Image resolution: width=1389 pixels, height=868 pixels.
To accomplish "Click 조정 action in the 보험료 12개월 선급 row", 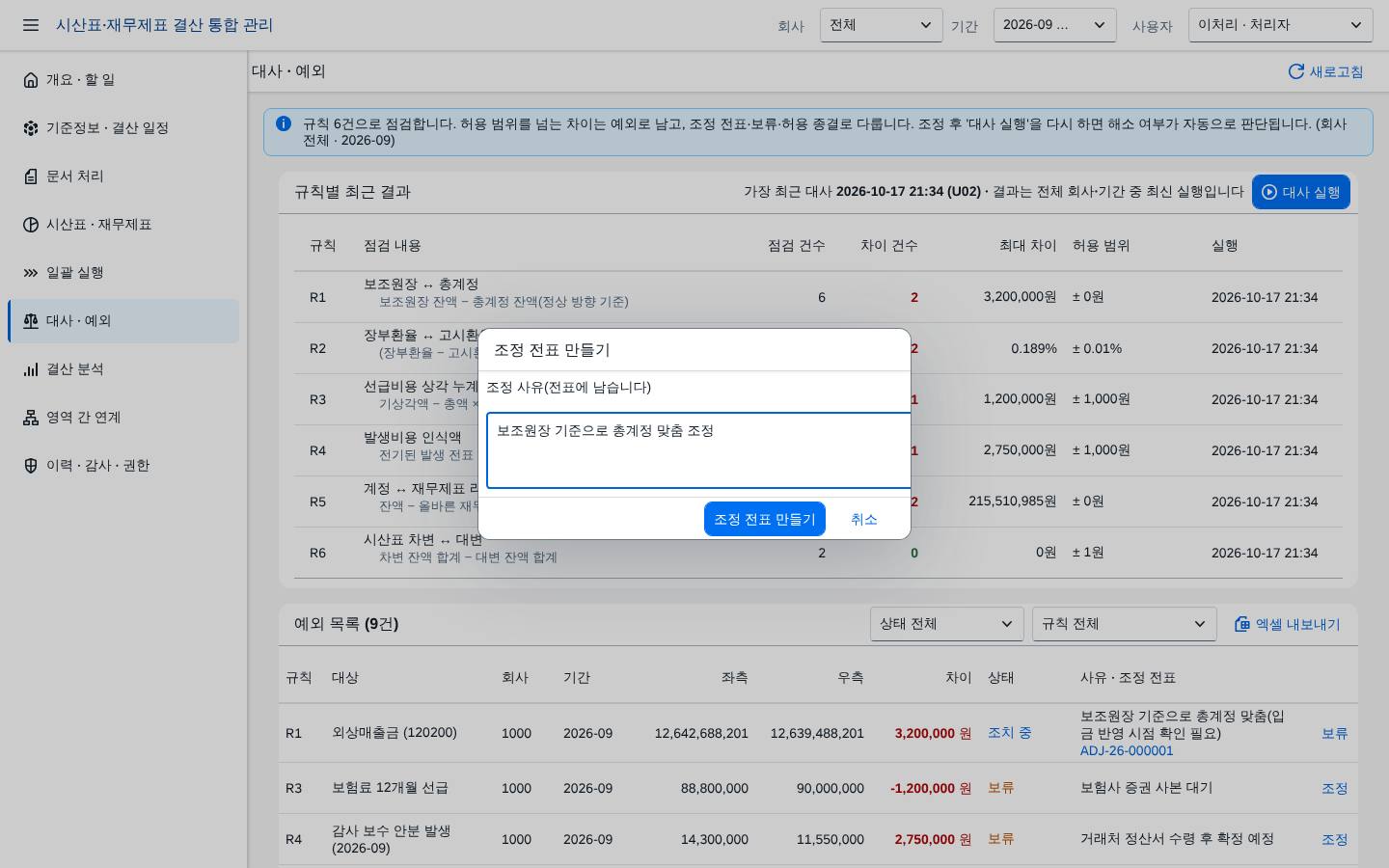I will [1334, 788].
